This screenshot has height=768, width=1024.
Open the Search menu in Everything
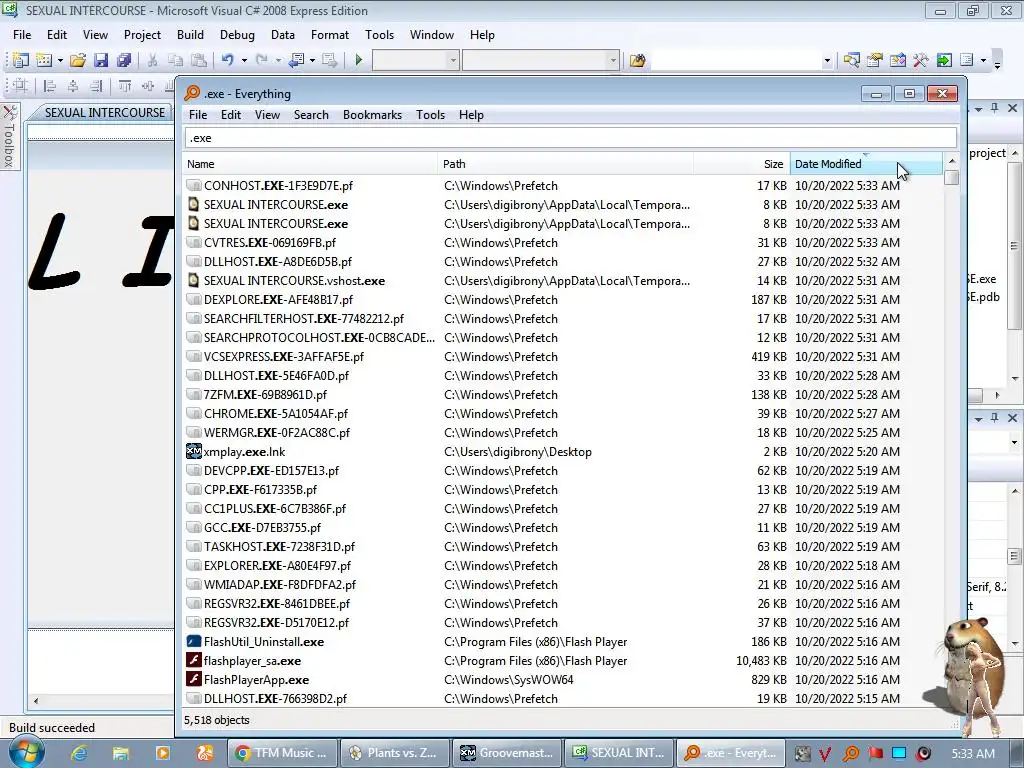coord(311,115)
